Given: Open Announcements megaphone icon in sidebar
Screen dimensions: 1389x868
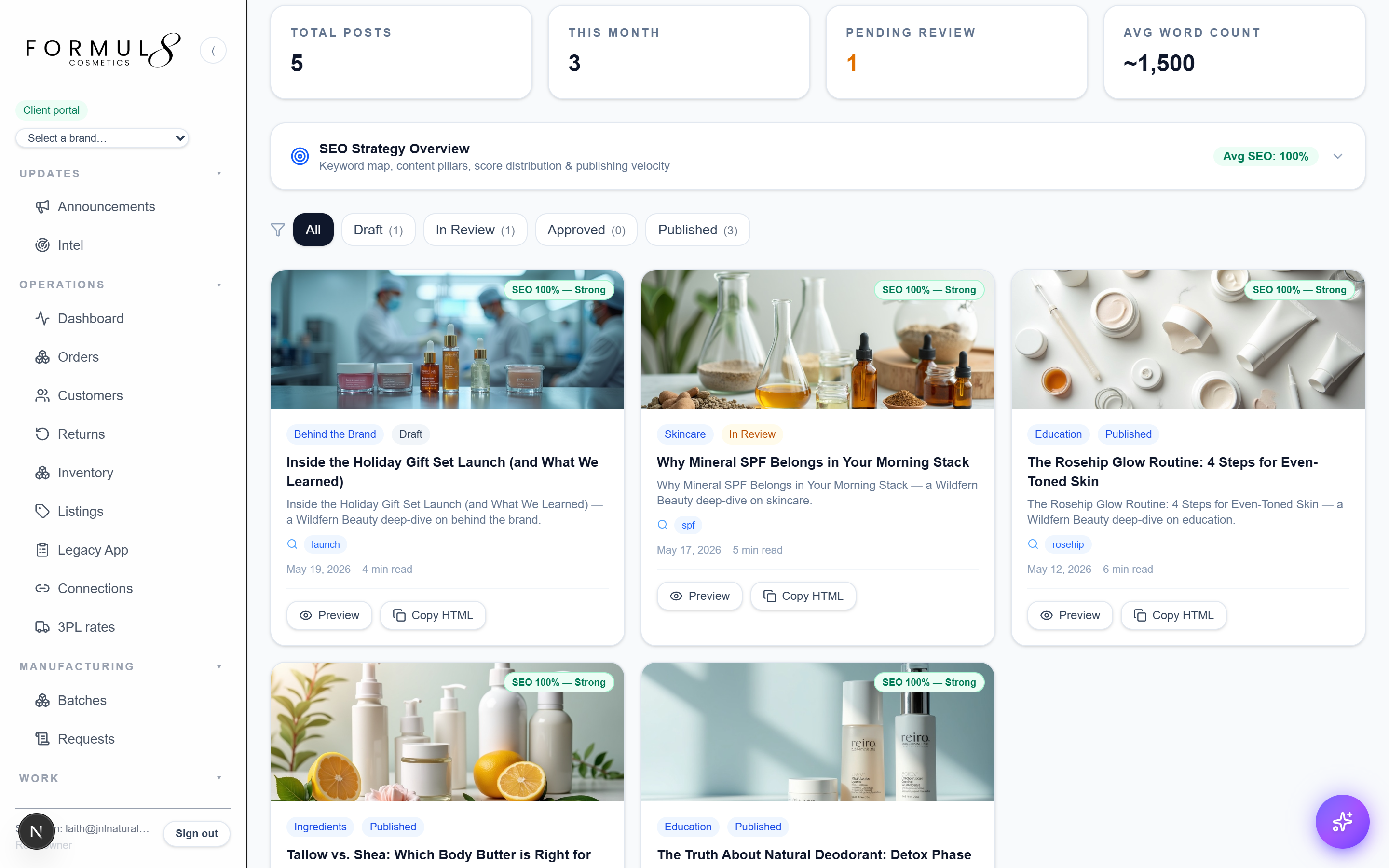Looking at the screenshot, I should tap(42, 207).
